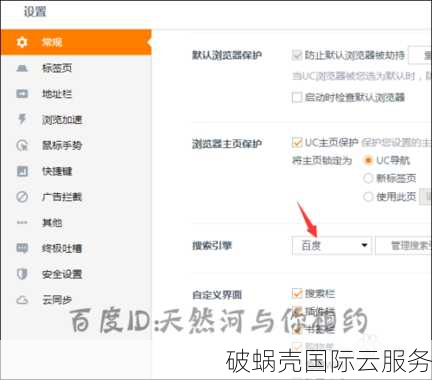Select 鼠标手势 in sidebar
The height and width of the screenshot is (380, 432).
[76, 145]
